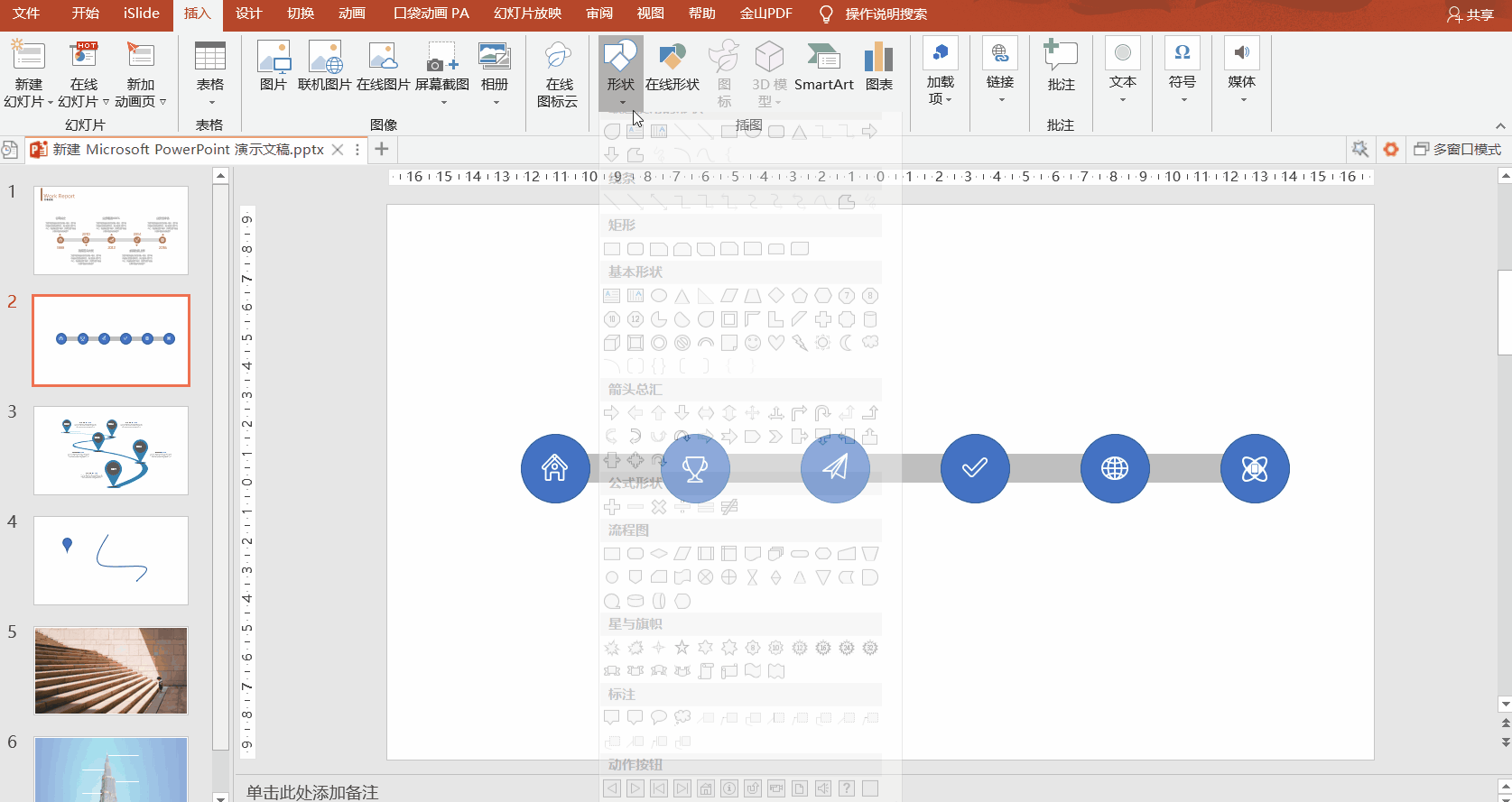Switch to the iSlide tab

click(142, 14)
